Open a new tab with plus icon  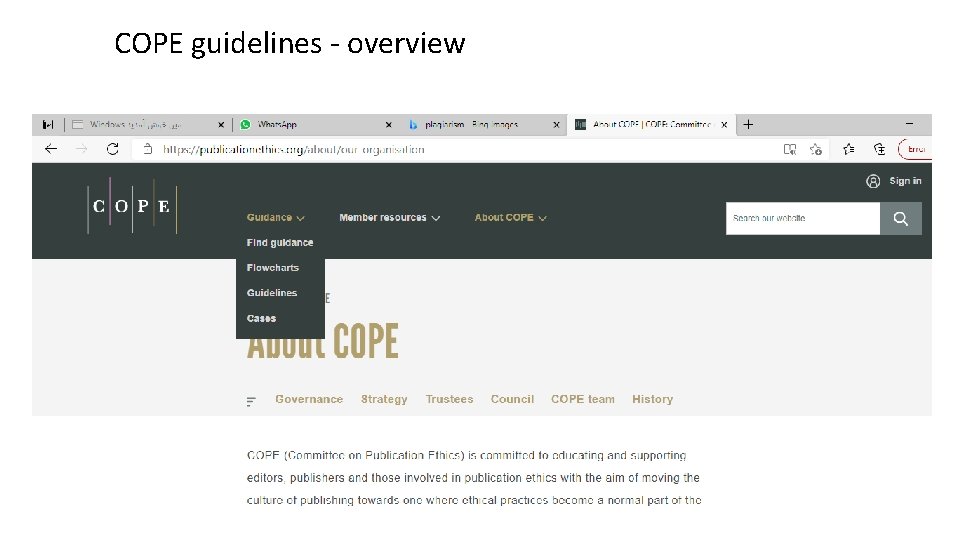coord(748,124)
